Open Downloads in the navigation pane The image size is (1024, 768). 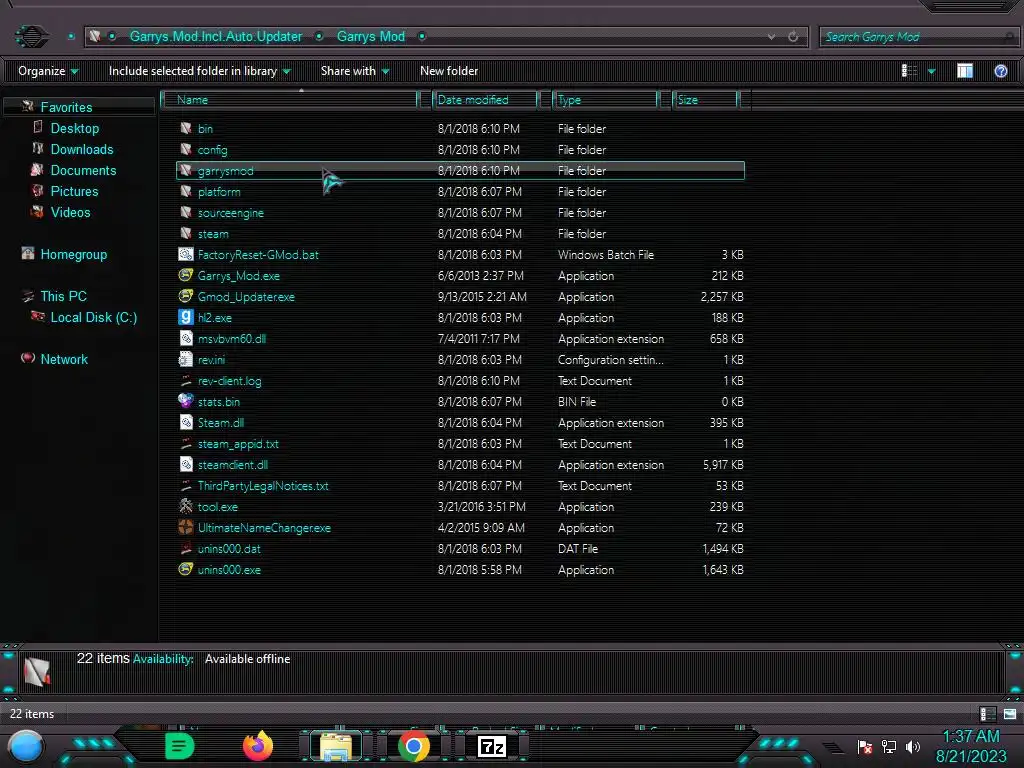(82, 150)
